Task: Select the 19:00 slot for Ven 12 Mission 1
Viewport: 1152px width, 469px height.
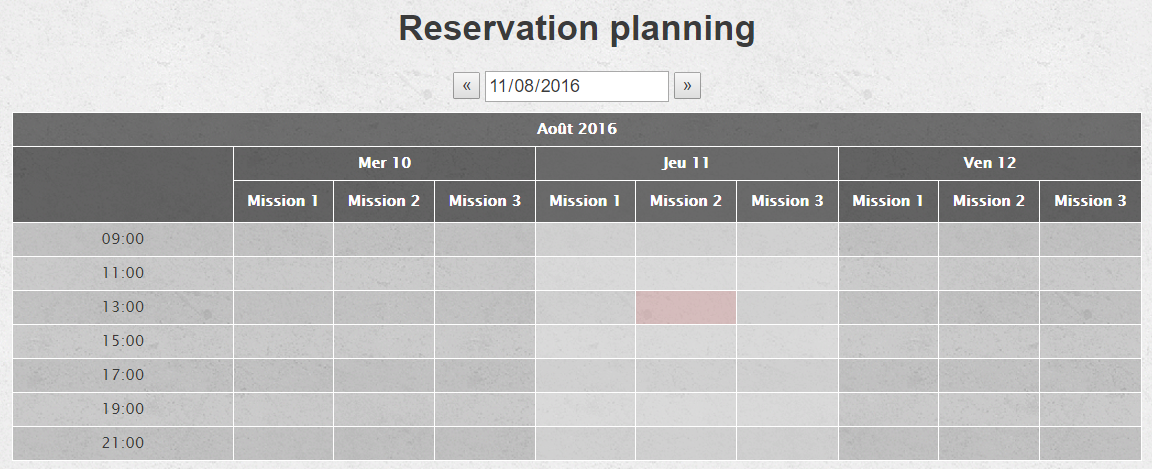Action: [888, 409]
